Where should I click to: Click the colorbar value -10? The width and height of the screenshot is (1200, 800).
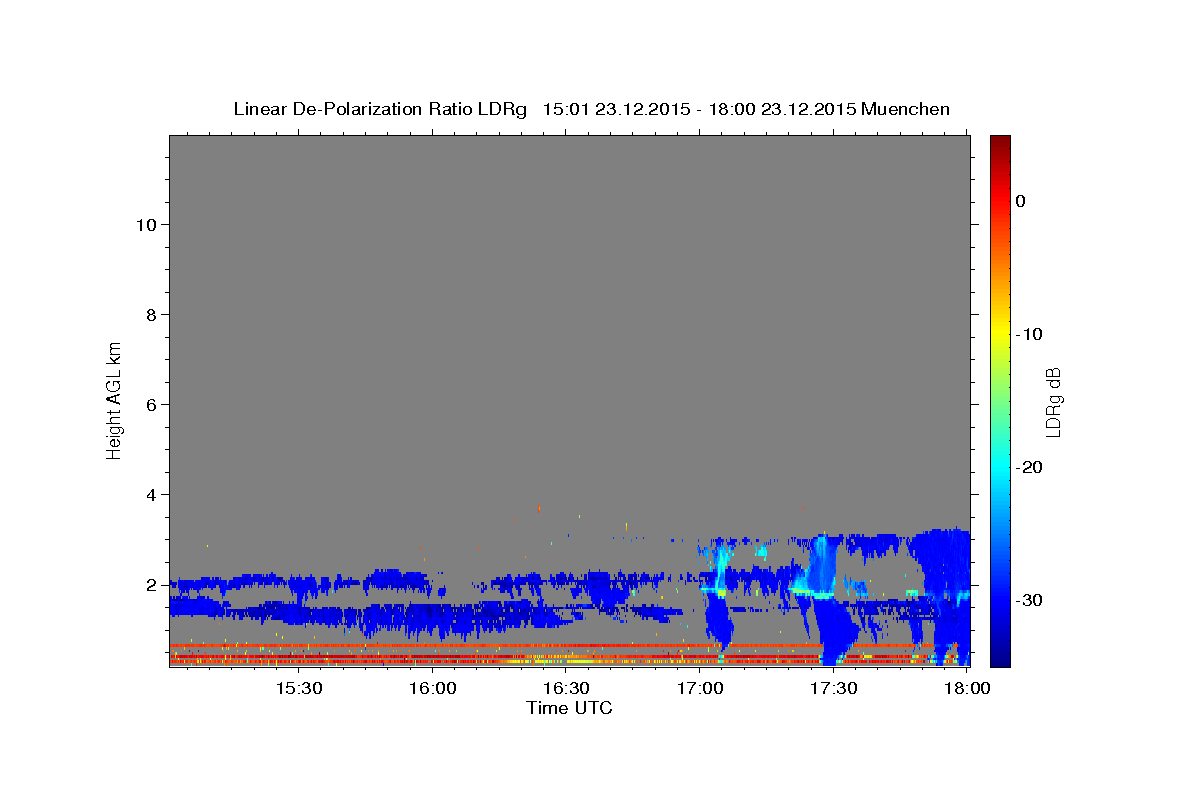pos(1031,334)
